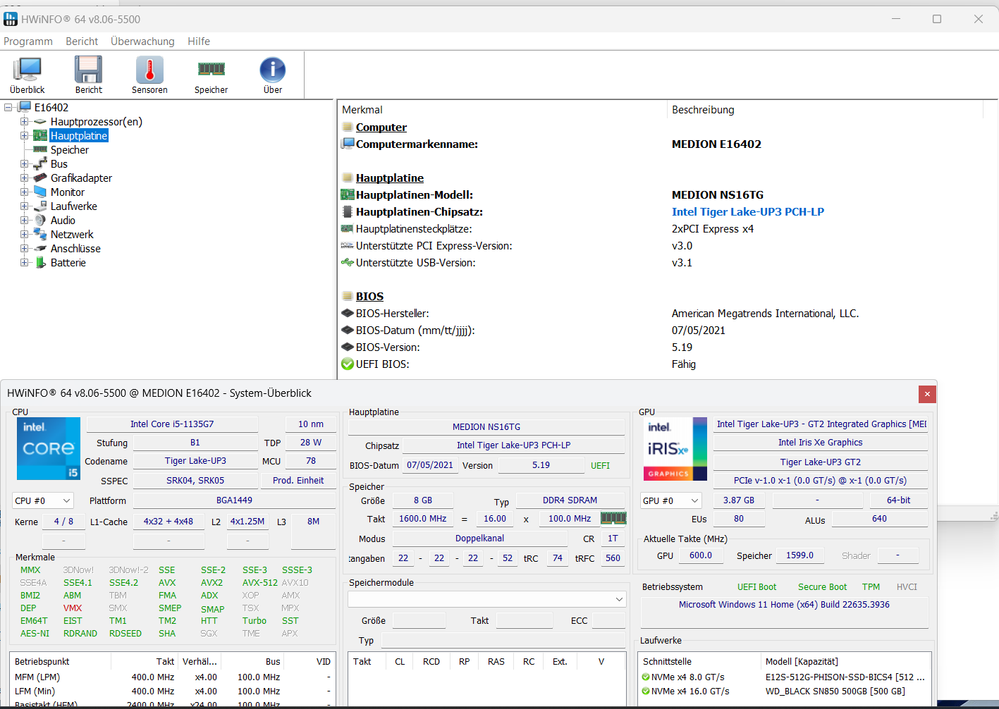This screenshot has height=709, width=999.
Task: Open the Speichermodule selection dropdown
Action: point(487,599)
